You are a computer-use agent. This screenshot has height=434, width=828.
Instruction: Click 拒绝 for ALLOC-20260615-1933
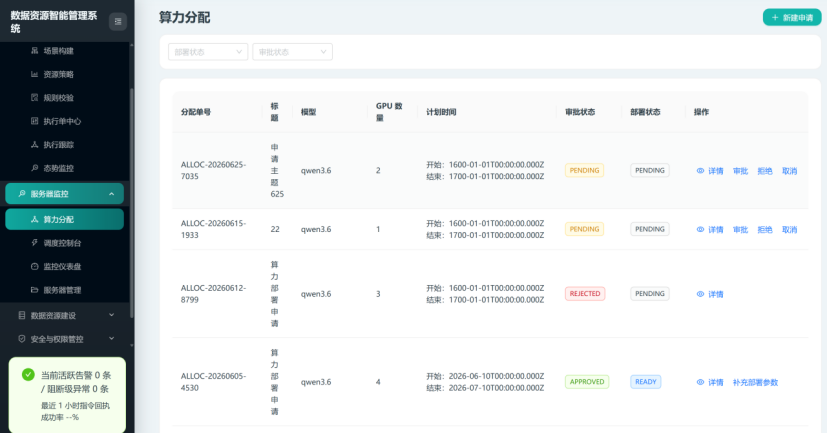tap(765, 230)
